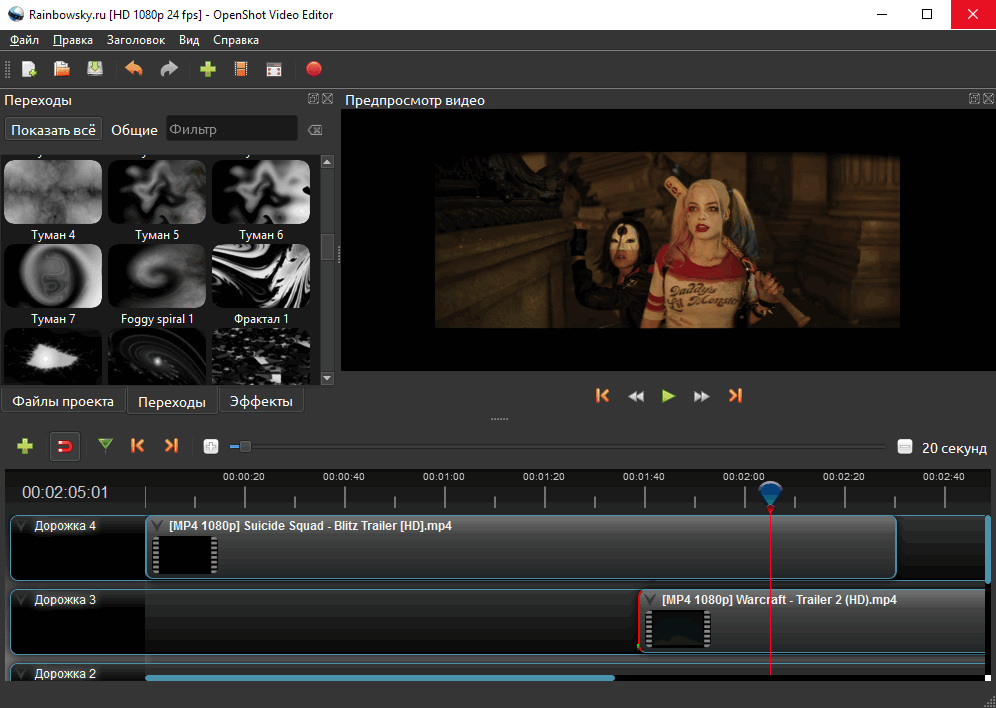This screenshot has width=996, height=708.
Task: Toggle the "Общие" transitions filter
Action: pos(134,130)
